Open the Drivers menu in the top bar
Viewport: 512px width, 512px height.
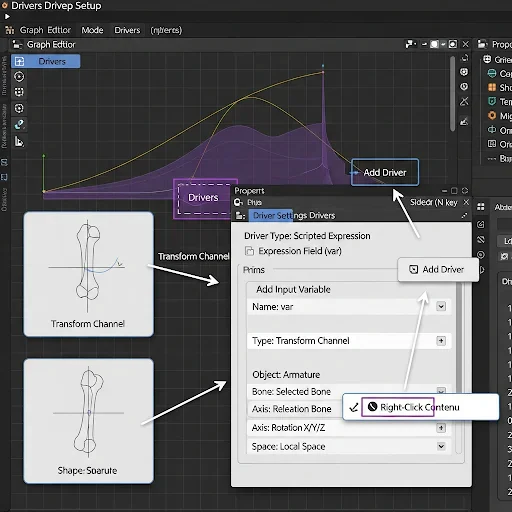[127, 30]
